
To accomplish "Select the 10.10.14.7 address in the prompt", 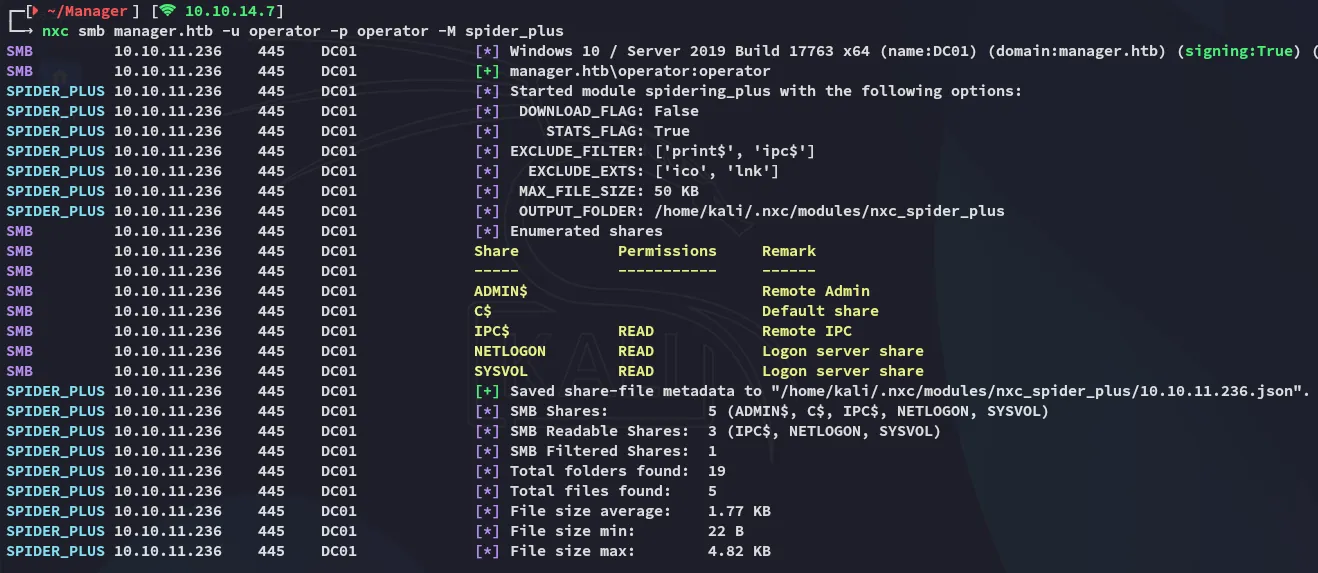I will pos(228,11).
